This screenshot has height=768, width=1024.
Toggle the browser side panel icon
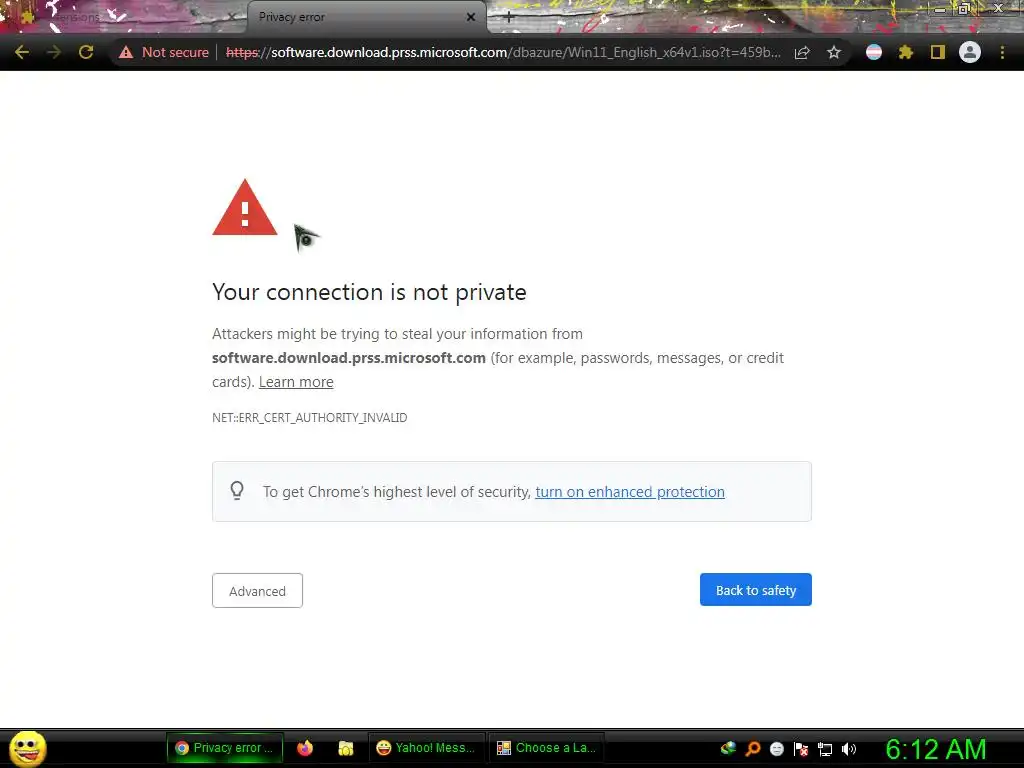937,52
